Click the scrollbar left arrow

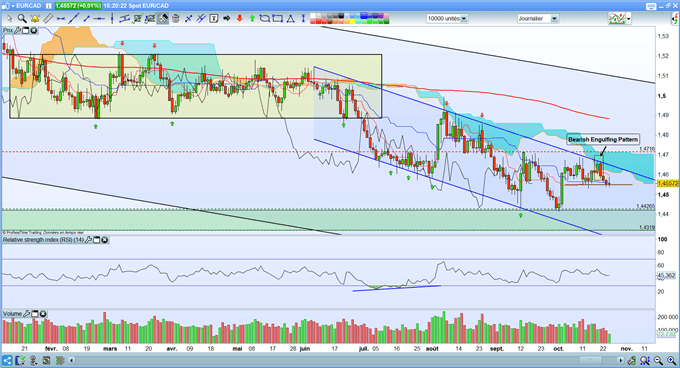pos(72,360)
